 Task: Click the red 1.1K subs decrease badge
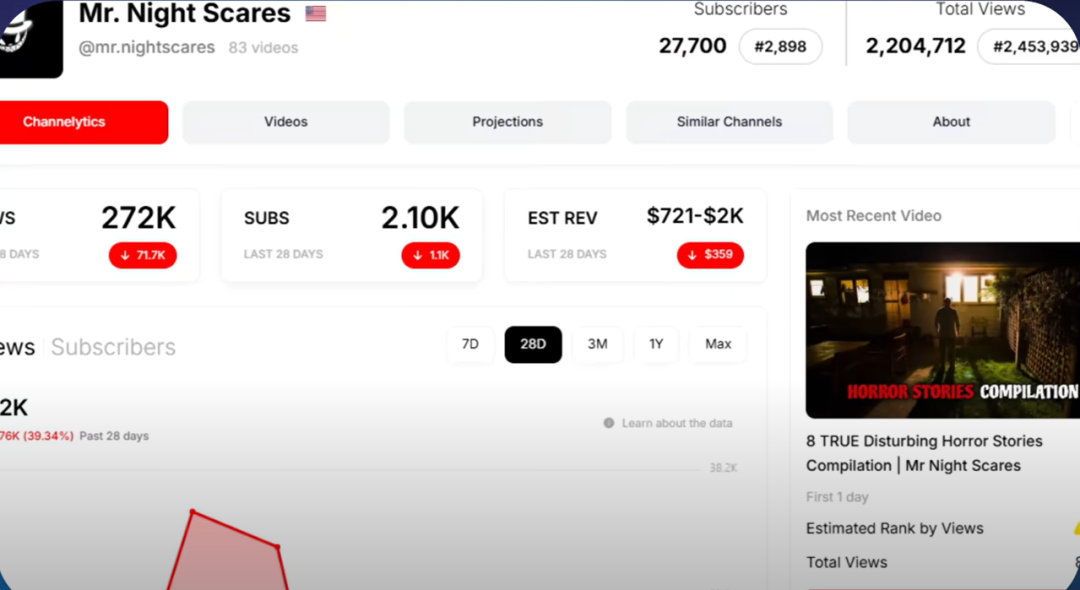coord(430,255)
